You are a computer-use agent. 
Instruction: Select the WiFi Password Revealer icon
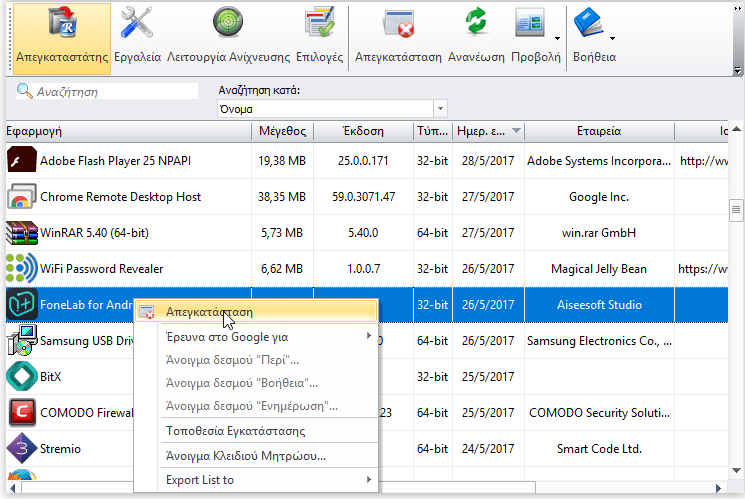click(x=22, y=269)
